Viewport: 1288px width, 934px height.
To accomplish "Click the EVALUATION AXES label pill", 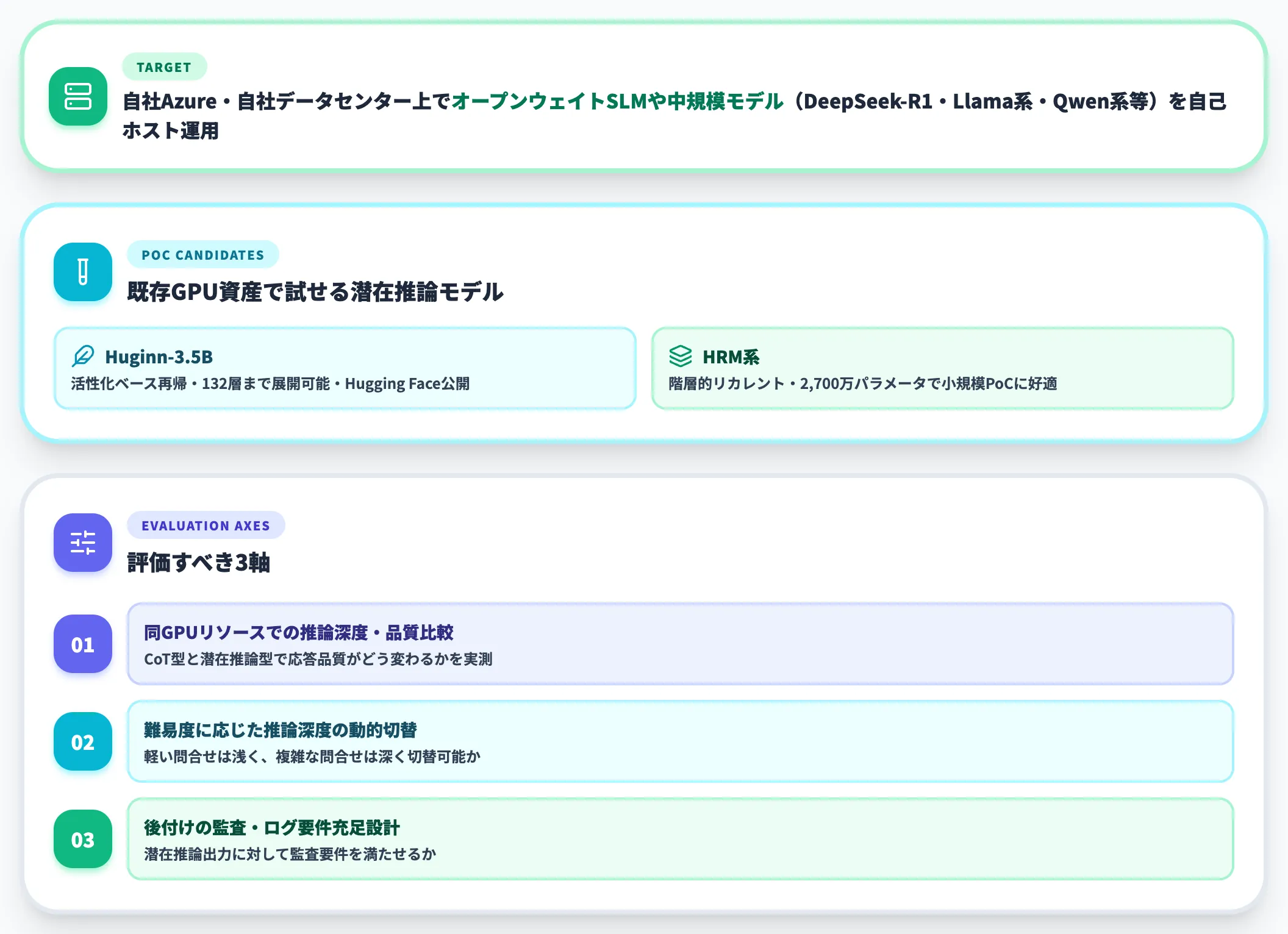I will click(206, 526).
